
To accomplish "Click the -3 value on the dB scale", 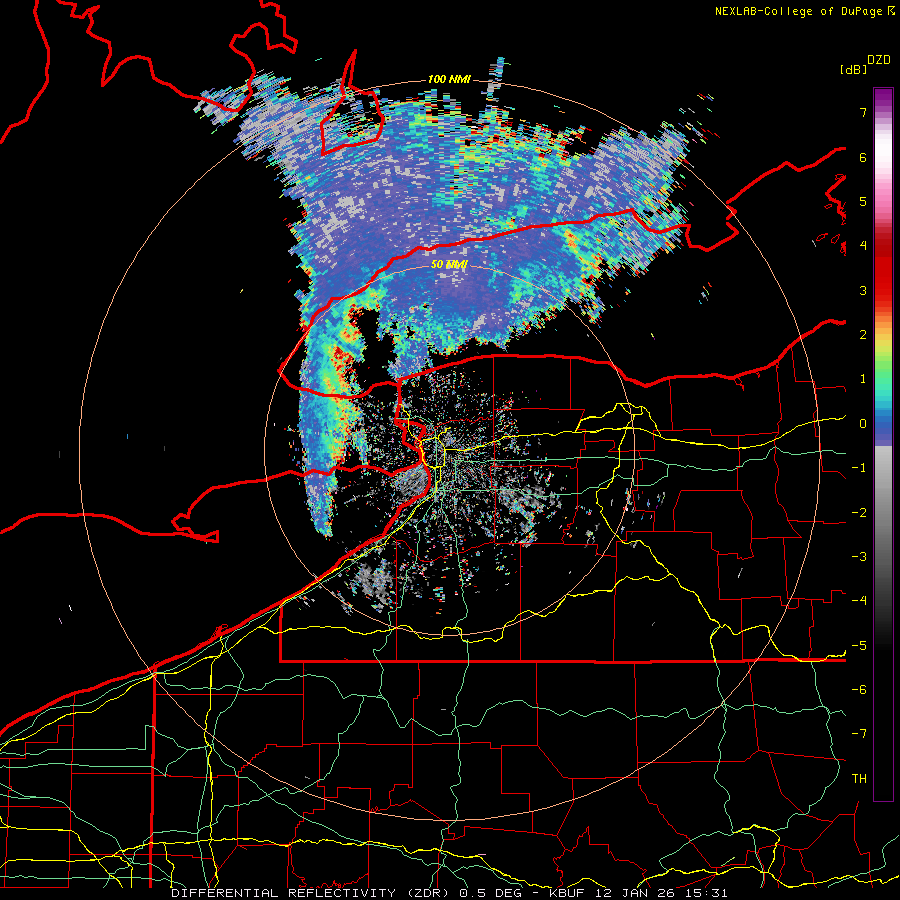I will [x=859, y=557].
